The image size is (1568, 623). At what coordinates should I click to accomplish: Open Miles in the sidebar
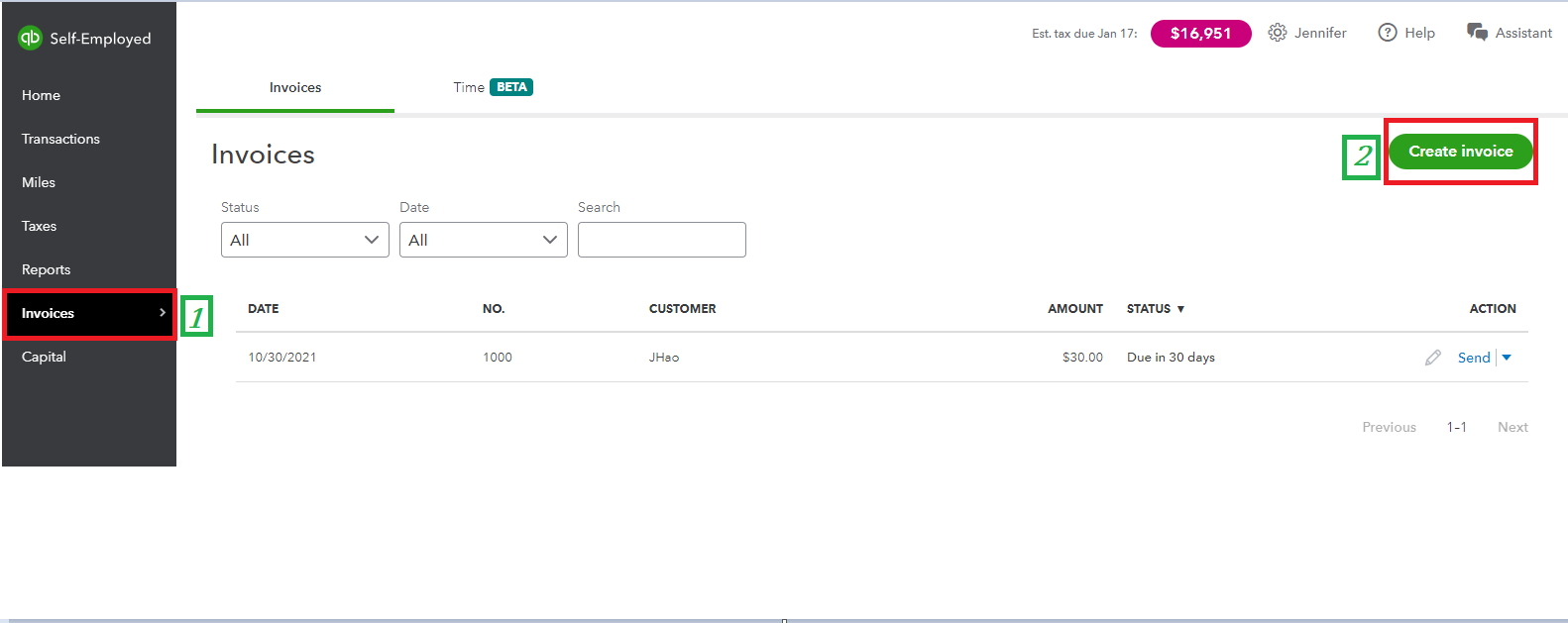[x=39, y=182]
